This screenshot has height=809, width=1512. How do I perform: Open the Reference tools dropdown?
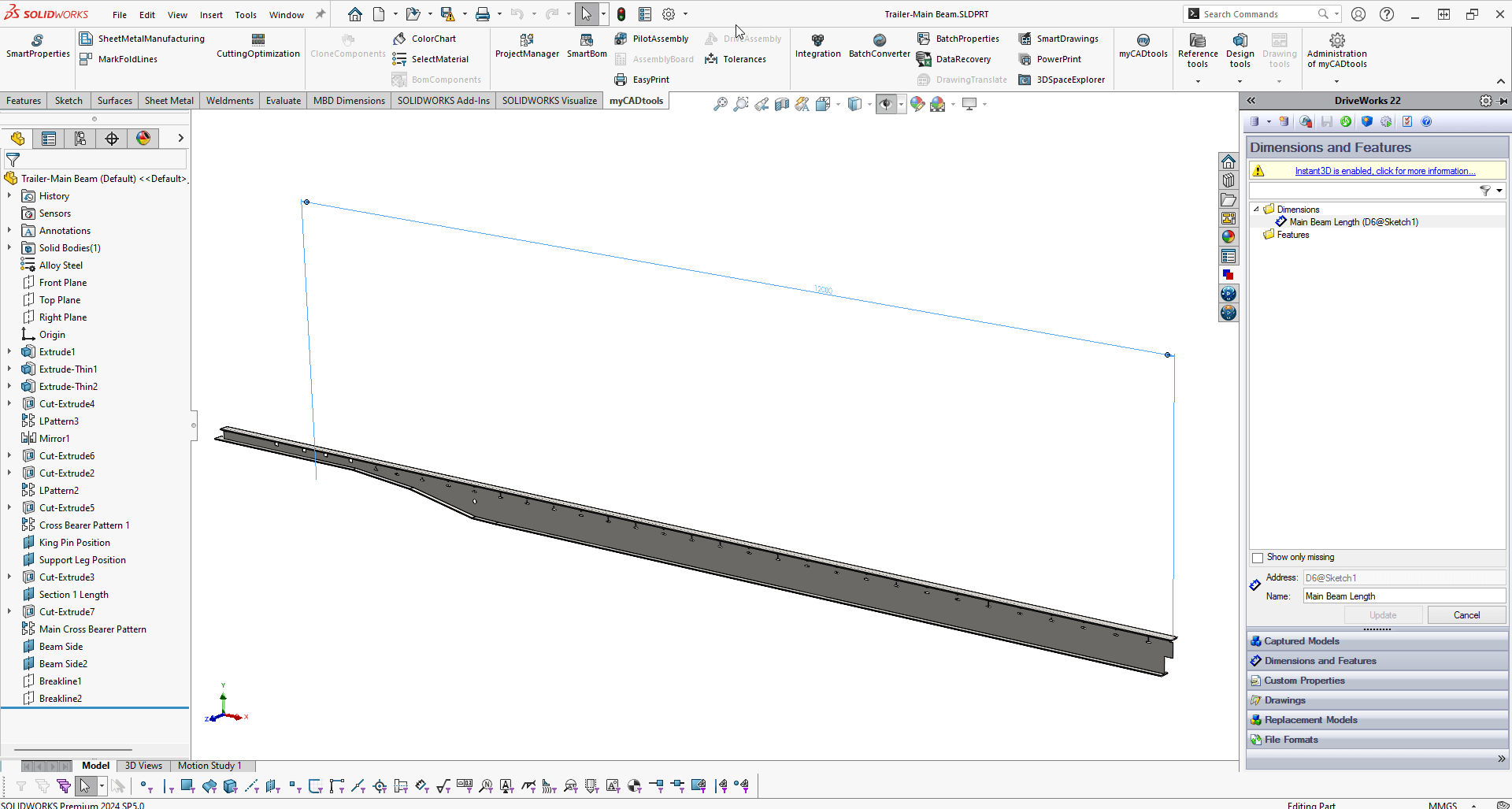coord(1197,81)
